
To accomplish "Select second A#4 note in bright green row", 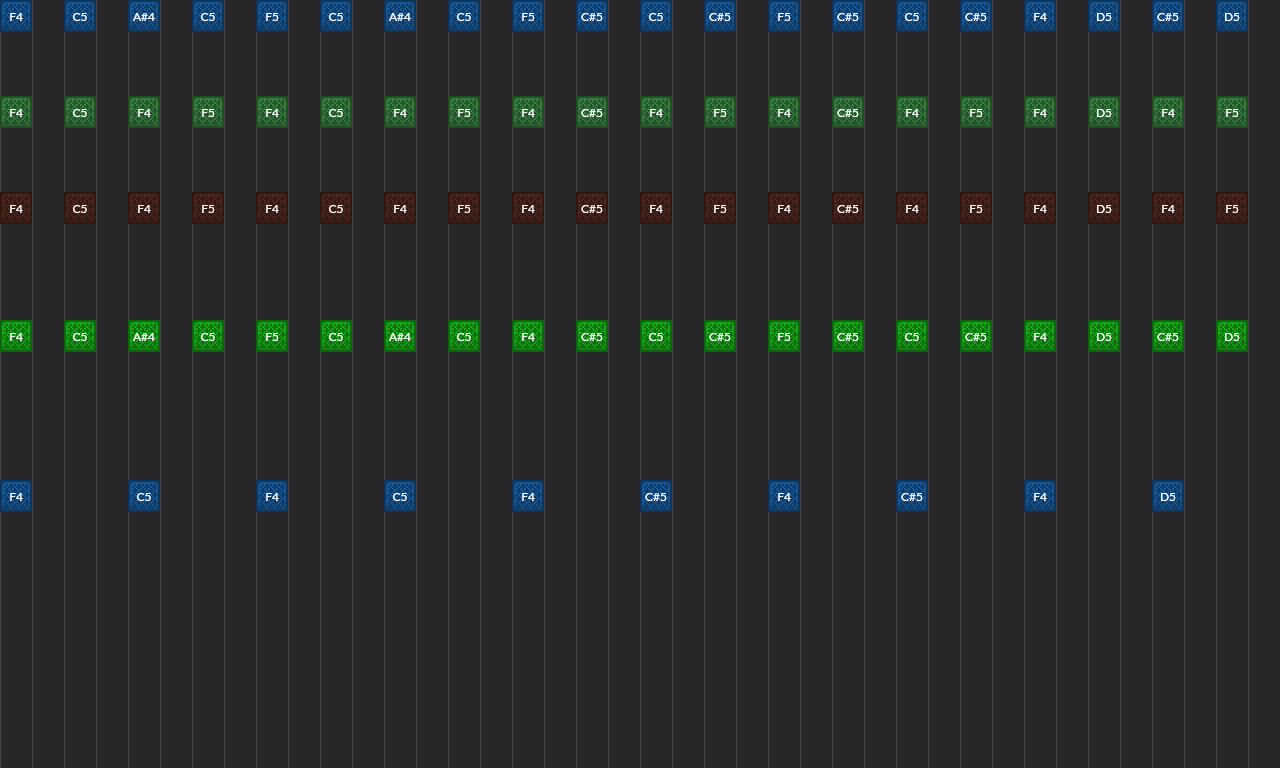I will click(400, 337).
